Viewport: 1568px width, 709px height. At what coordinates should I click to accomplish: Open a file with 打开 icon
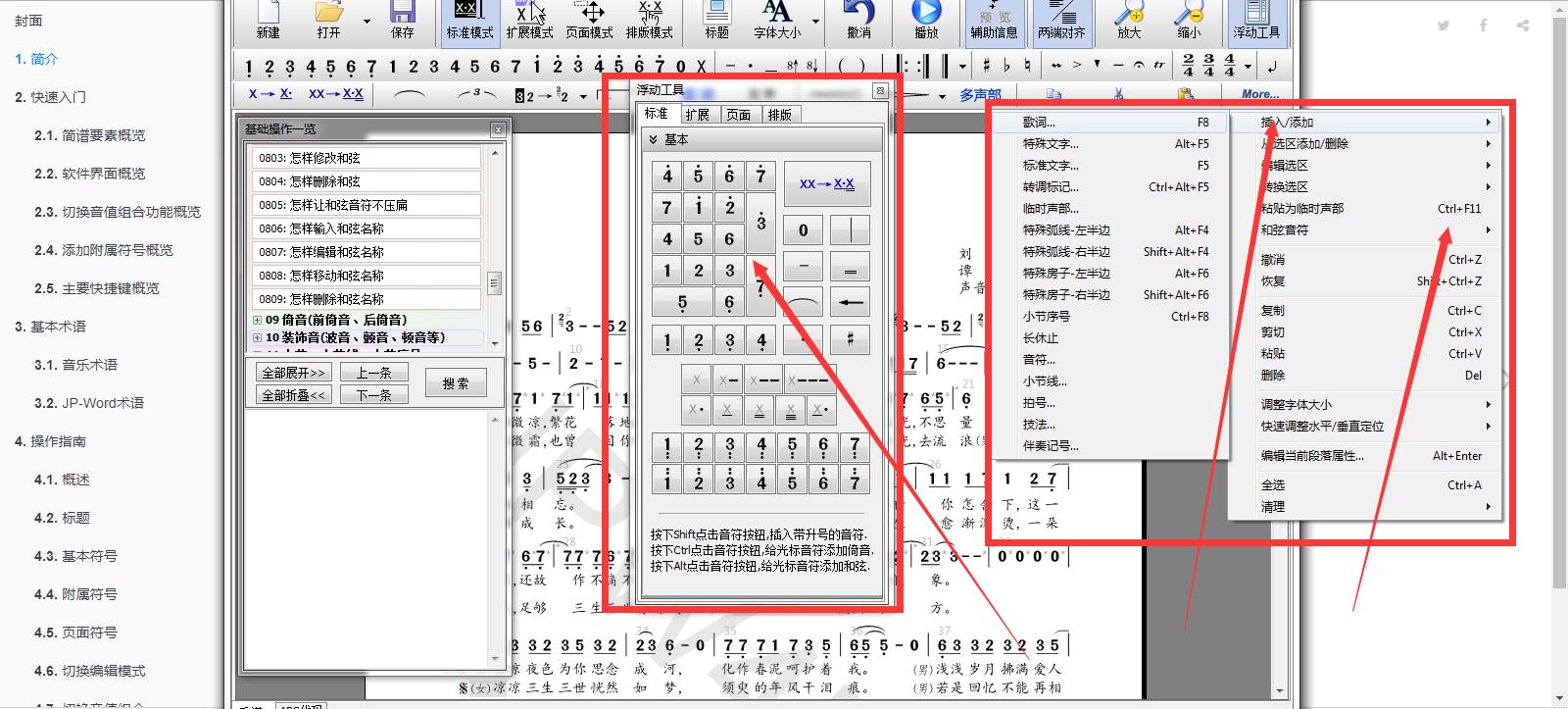(329, 21)
